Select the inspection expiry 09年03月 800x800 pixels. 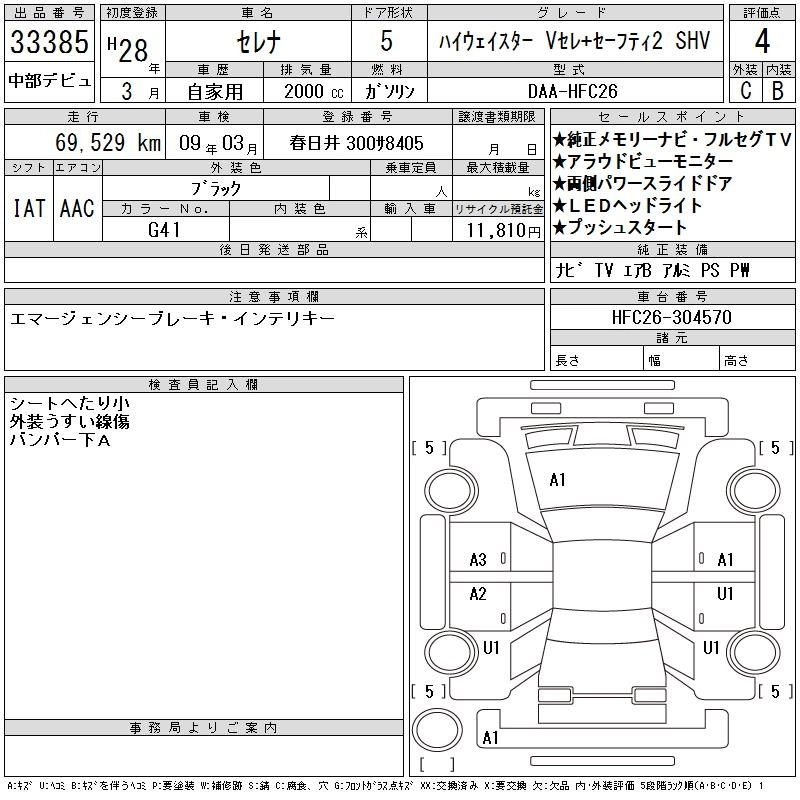click(x=218, y=143)
